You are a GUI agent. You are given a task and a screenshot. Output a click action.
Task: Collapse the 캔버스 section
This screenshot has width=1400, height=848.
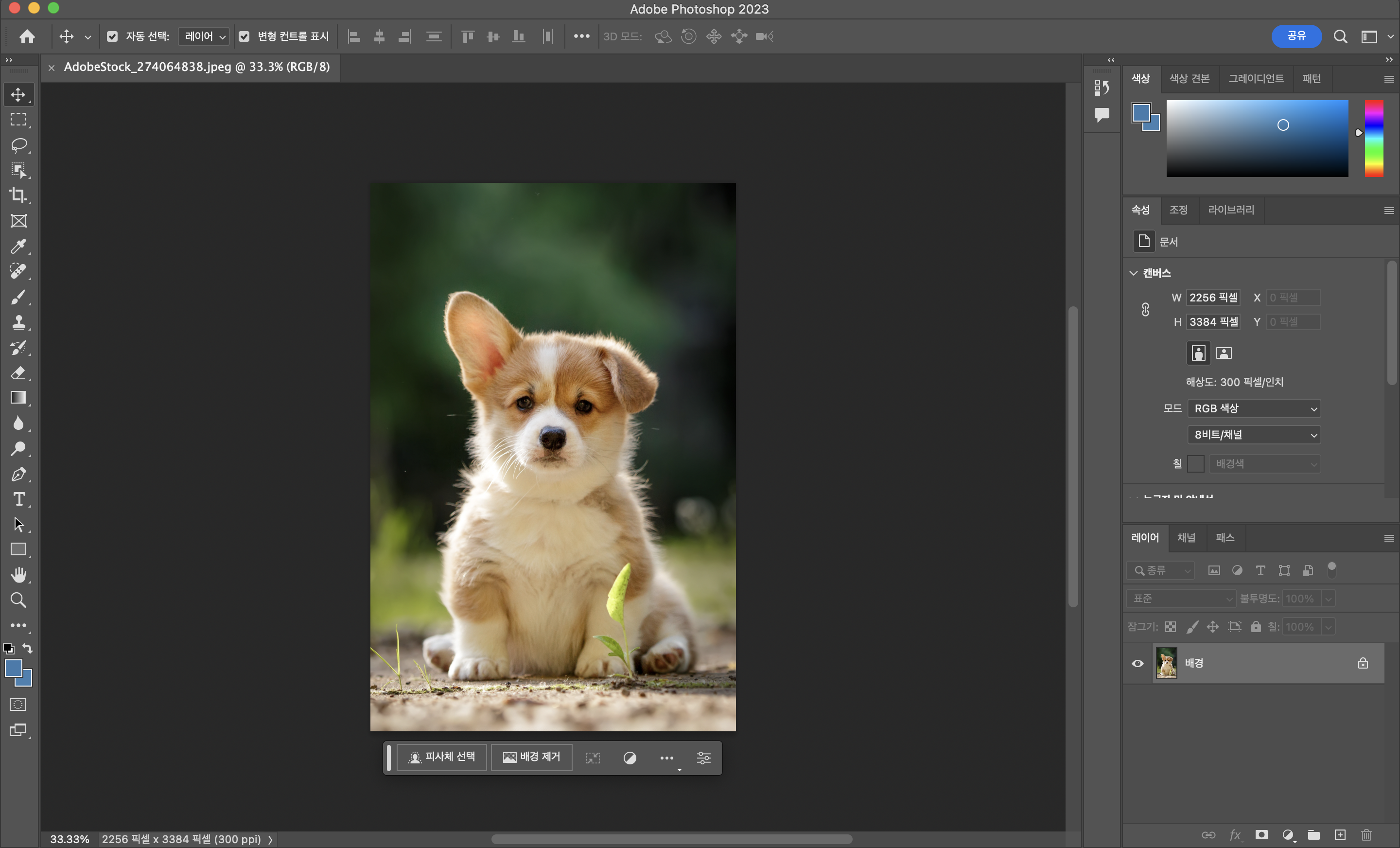pos(1134,273)
